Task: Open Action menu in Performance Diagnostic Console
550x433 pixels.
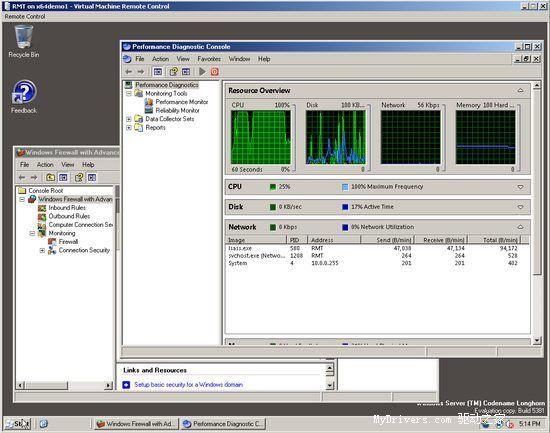Action: (160, 59)
